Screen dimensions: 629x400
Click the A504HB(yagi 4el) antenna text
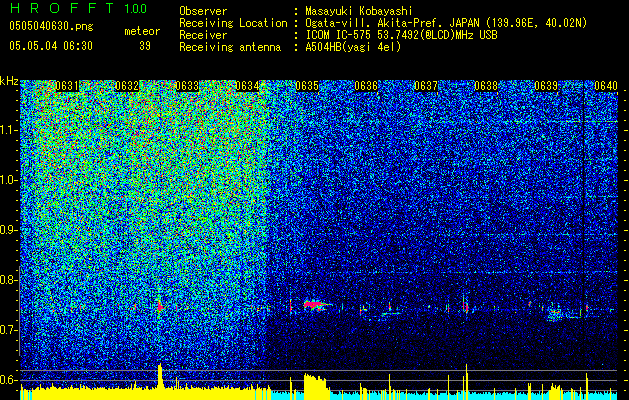tap(353, 47)
